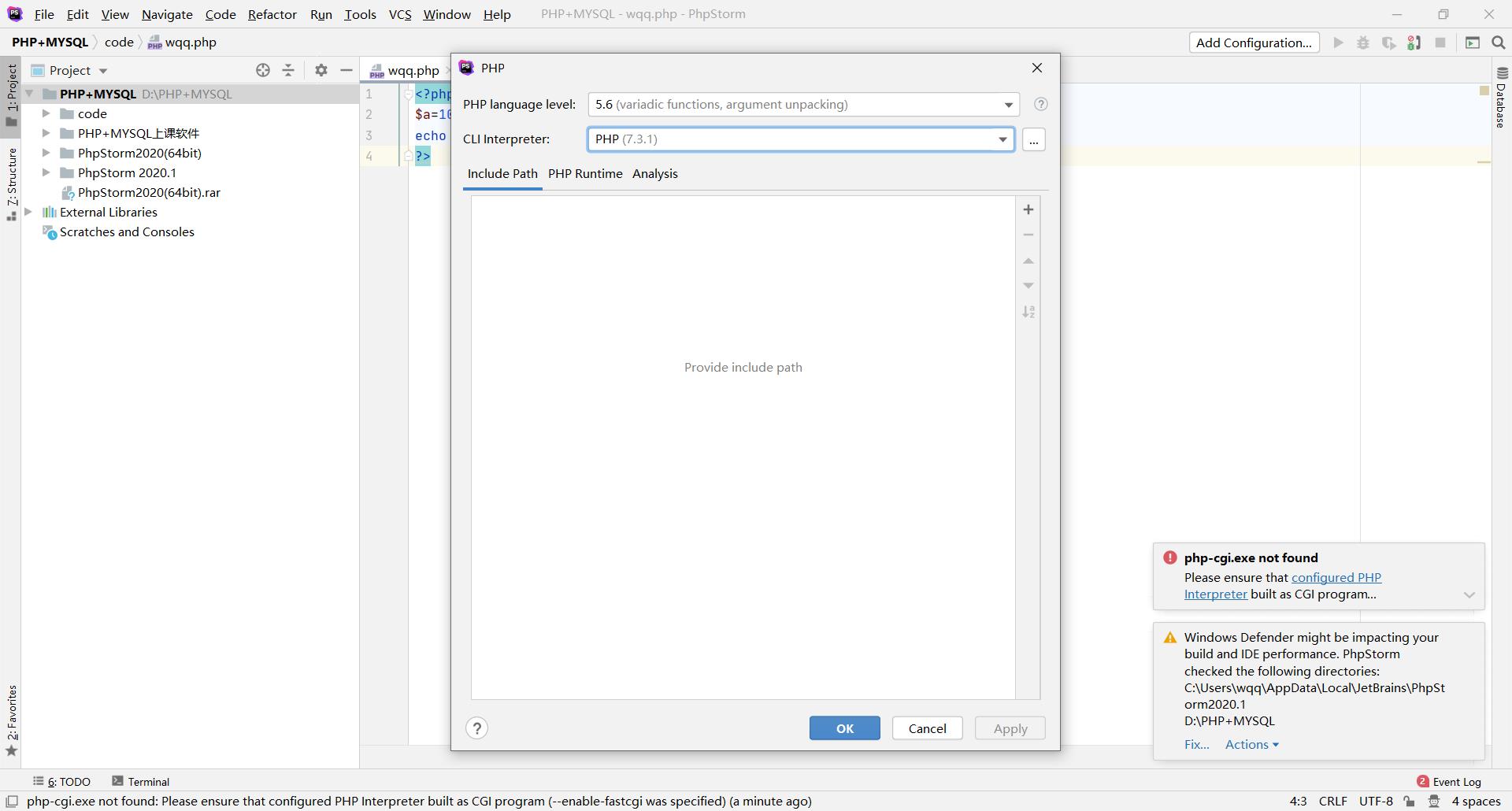Expand the code folder
Viewport: 1512px width, 811px height.
(46, 113)
